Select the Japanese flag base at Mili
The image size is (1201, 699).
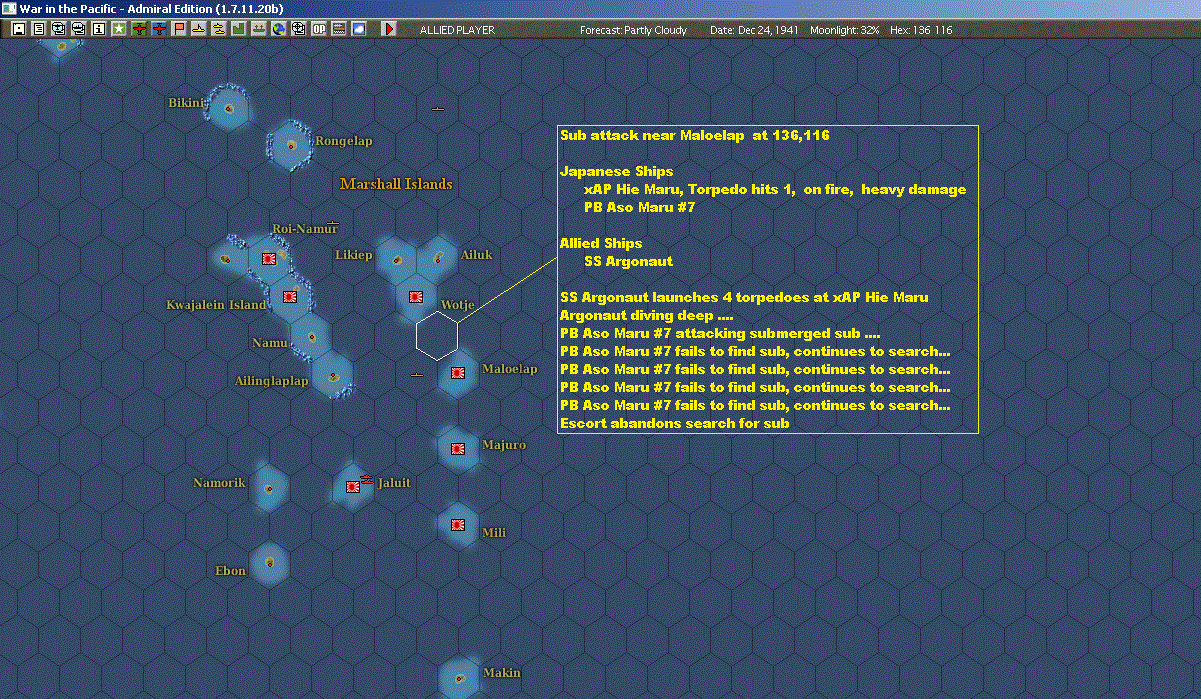[x=458, y=525]
